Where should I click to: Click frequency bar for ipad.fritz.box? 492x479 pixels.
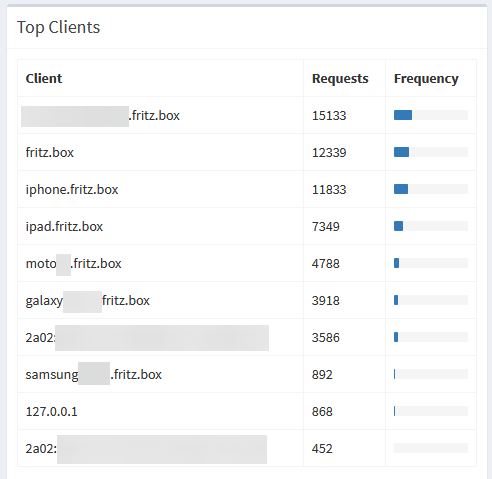coord(431,226)
